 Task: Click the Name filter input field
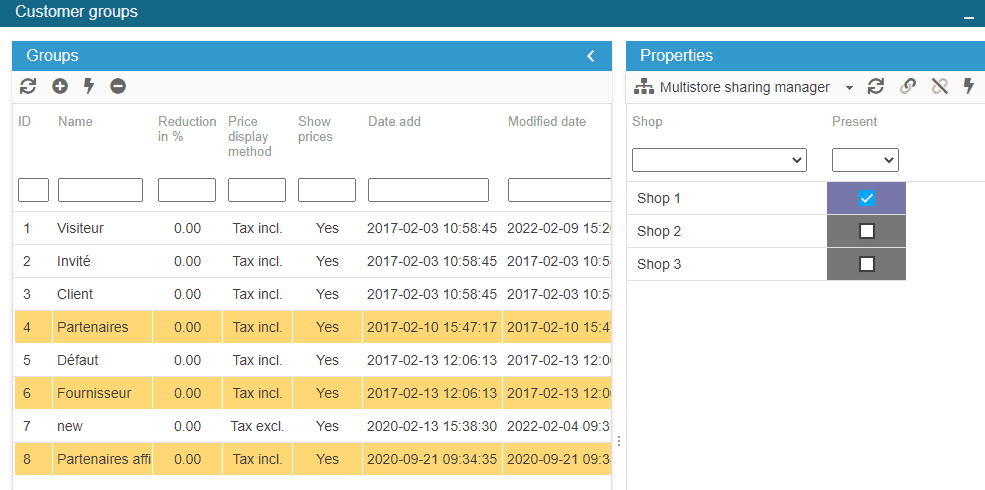coord(100,190)
